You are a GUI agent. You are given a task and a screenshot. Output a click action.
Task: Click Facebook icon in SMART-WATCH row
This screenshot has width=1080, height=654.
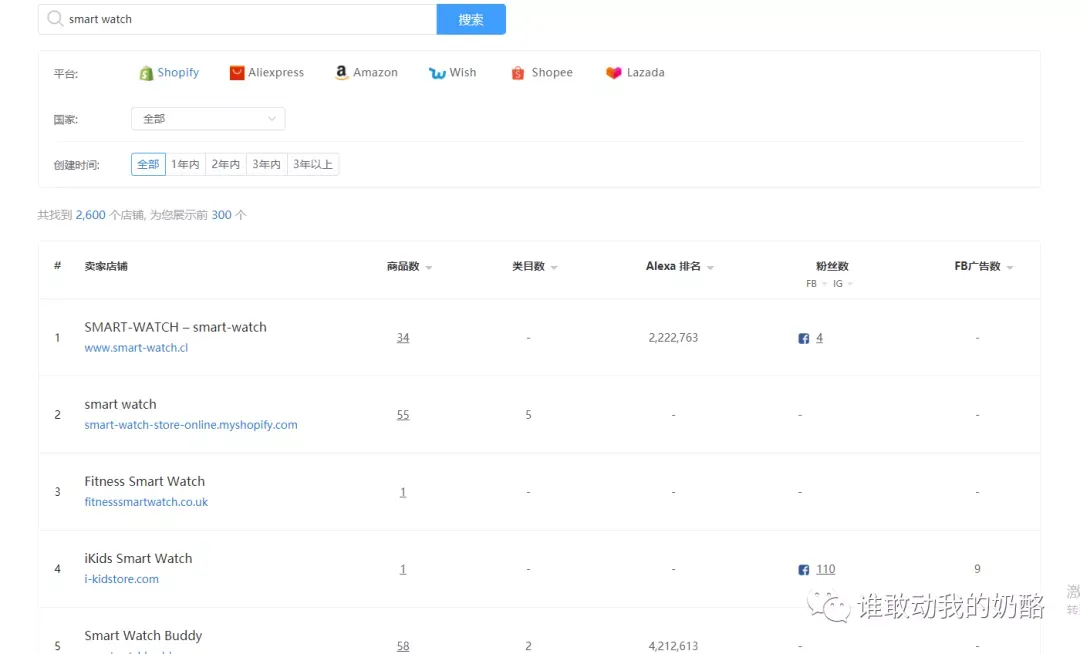[803, 338]
